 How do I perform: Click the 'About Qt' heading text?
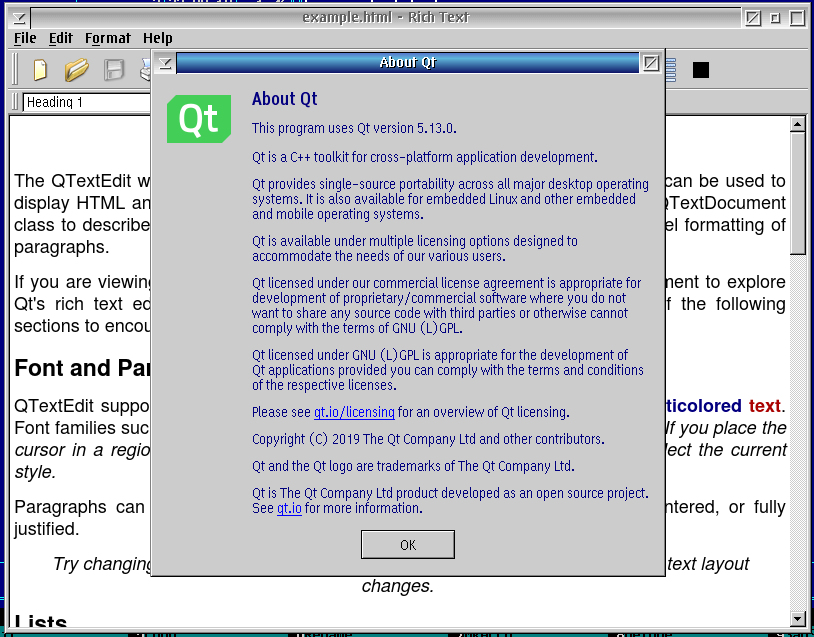click(x=284, y=99)
